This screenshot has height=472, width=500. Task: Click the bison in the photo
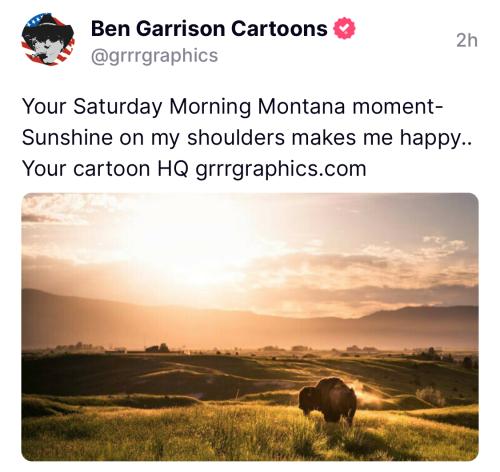[x=328, y=401]
